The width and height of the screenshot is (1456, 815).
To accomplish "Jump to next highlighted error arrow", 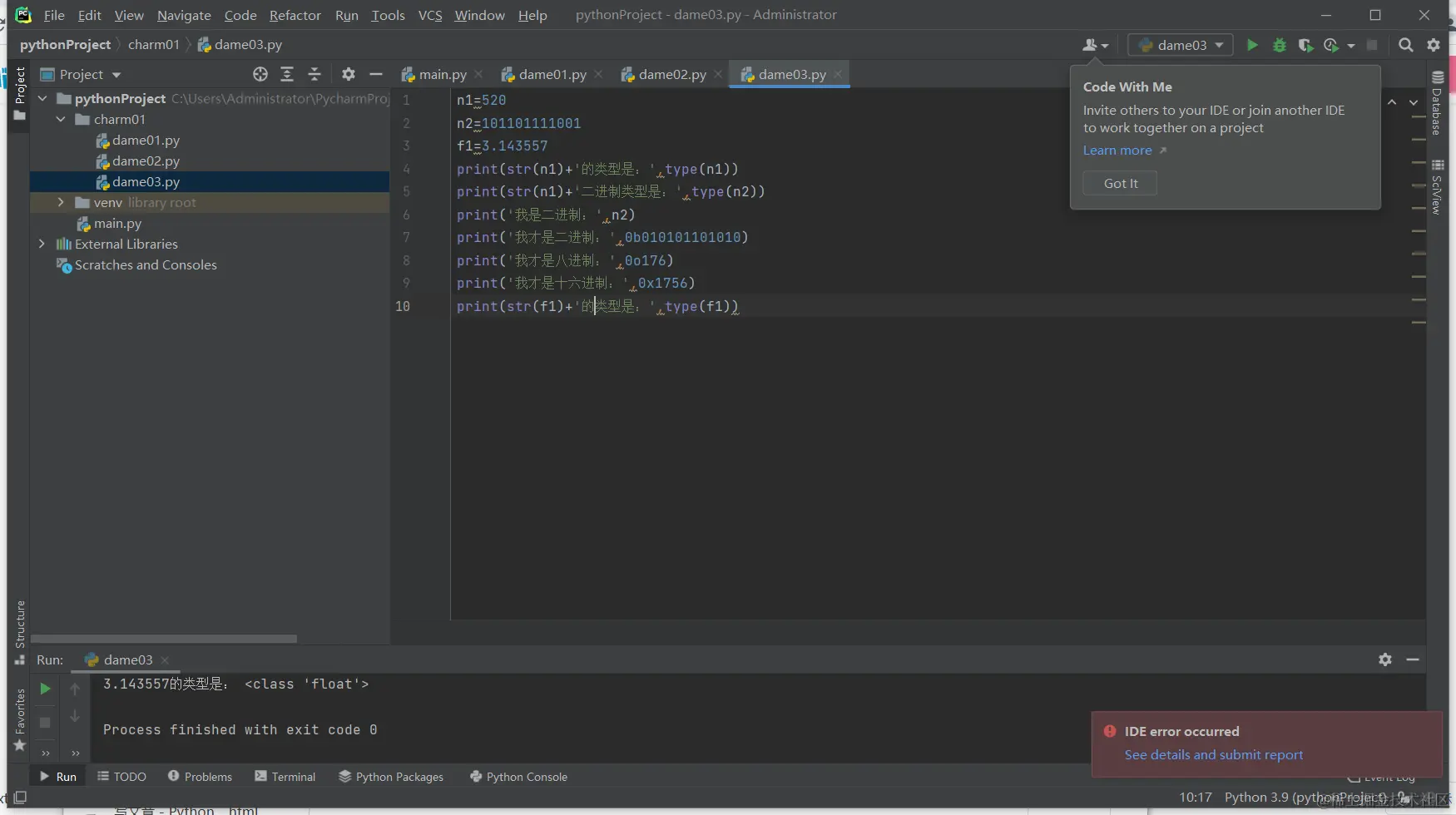I will coord(1414,101).
